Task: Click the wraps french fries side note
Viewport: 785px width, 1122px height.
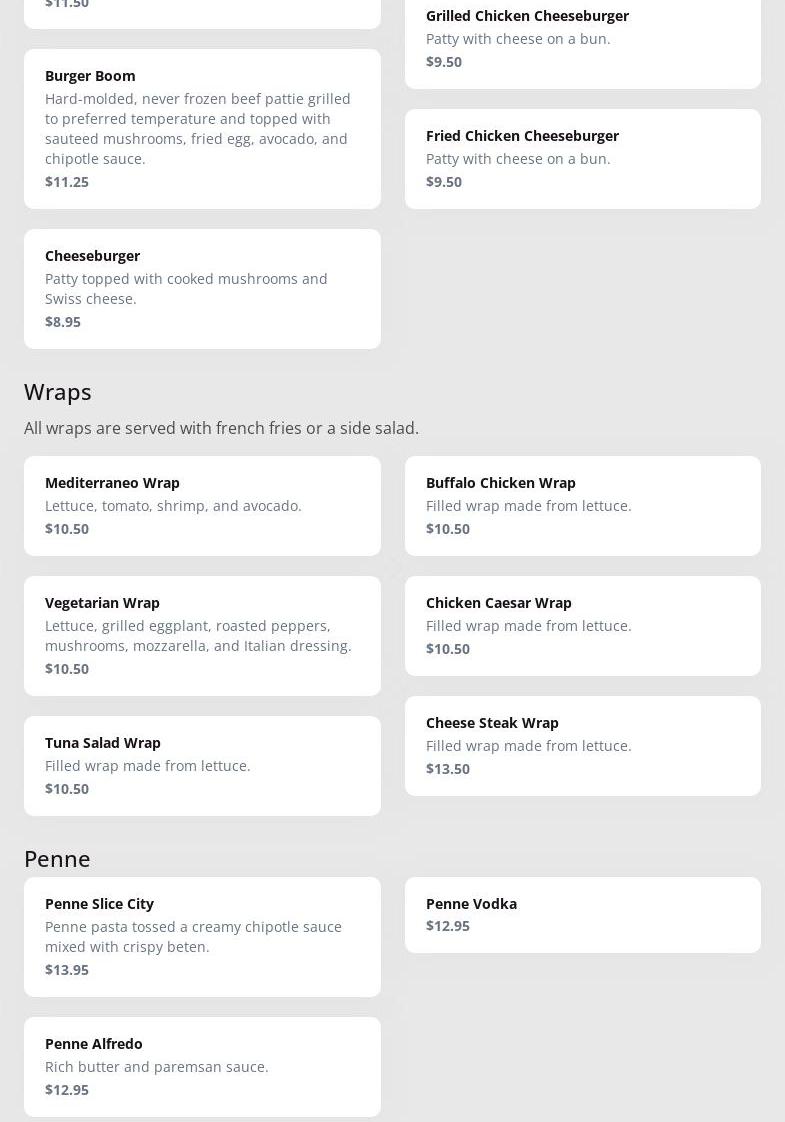Action: coord(221,428)
